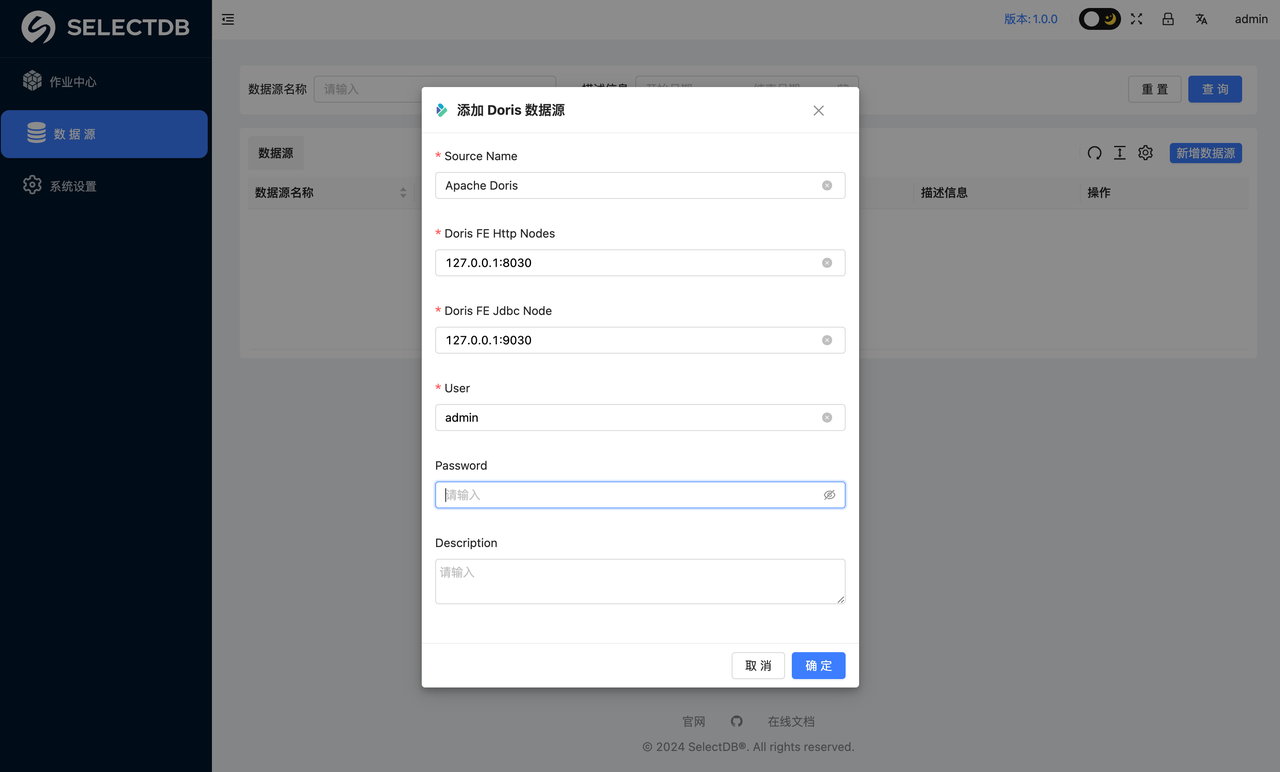This screenshot has width=1280, height=772.
Task: Click the 描述信息 column header
Action: click(x=944, y=192)
